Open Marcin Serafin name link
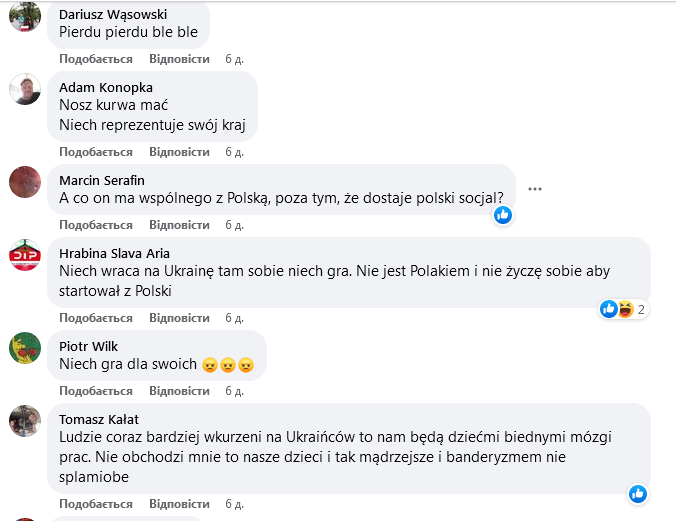Image resolution: width=676 pixels, height=521 pixels. pyautogui.click(x=102, y=180)
